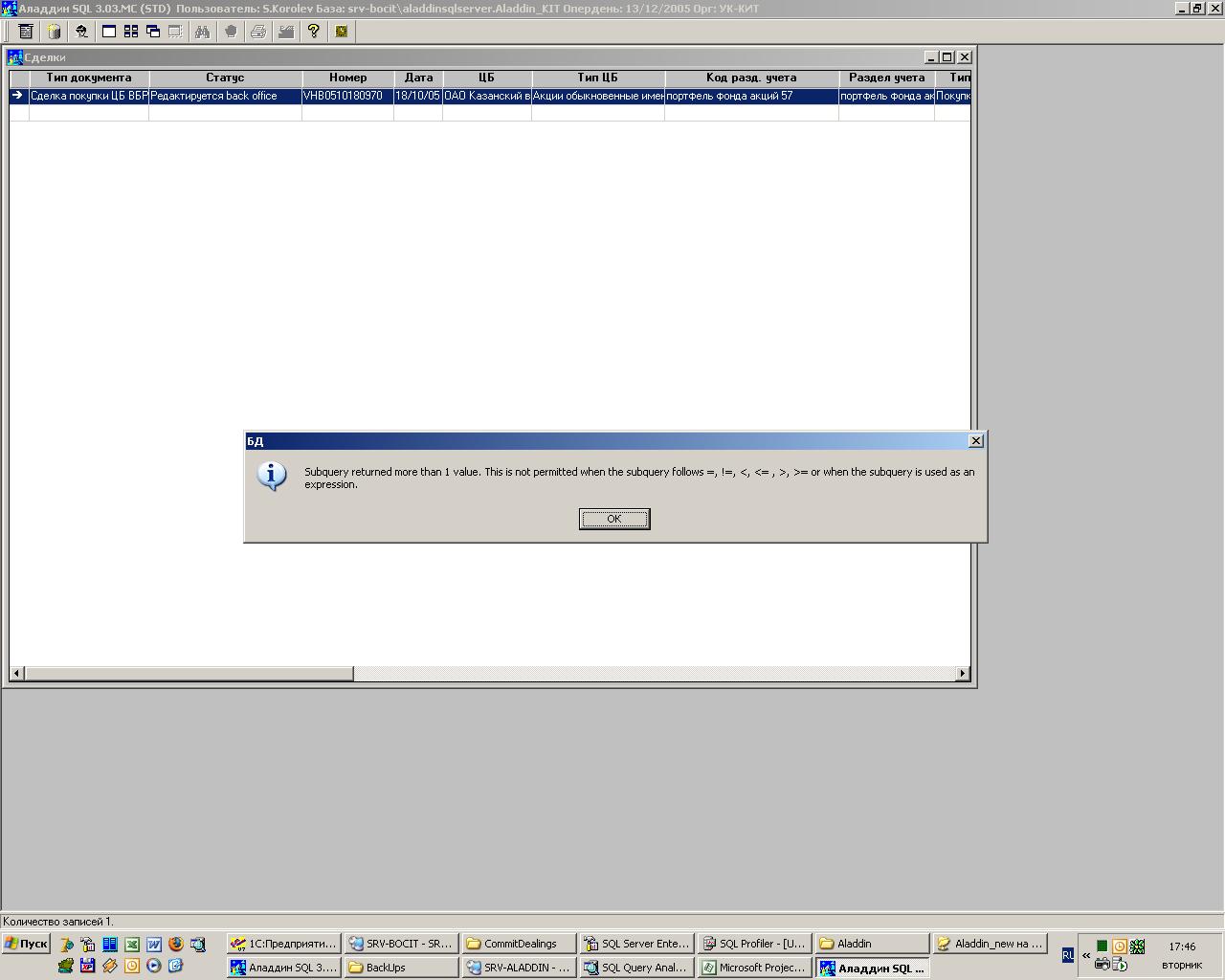1225x980 pixels.
Task: Click the row selector arrow of the deal row
Action: tap(18, 96)
